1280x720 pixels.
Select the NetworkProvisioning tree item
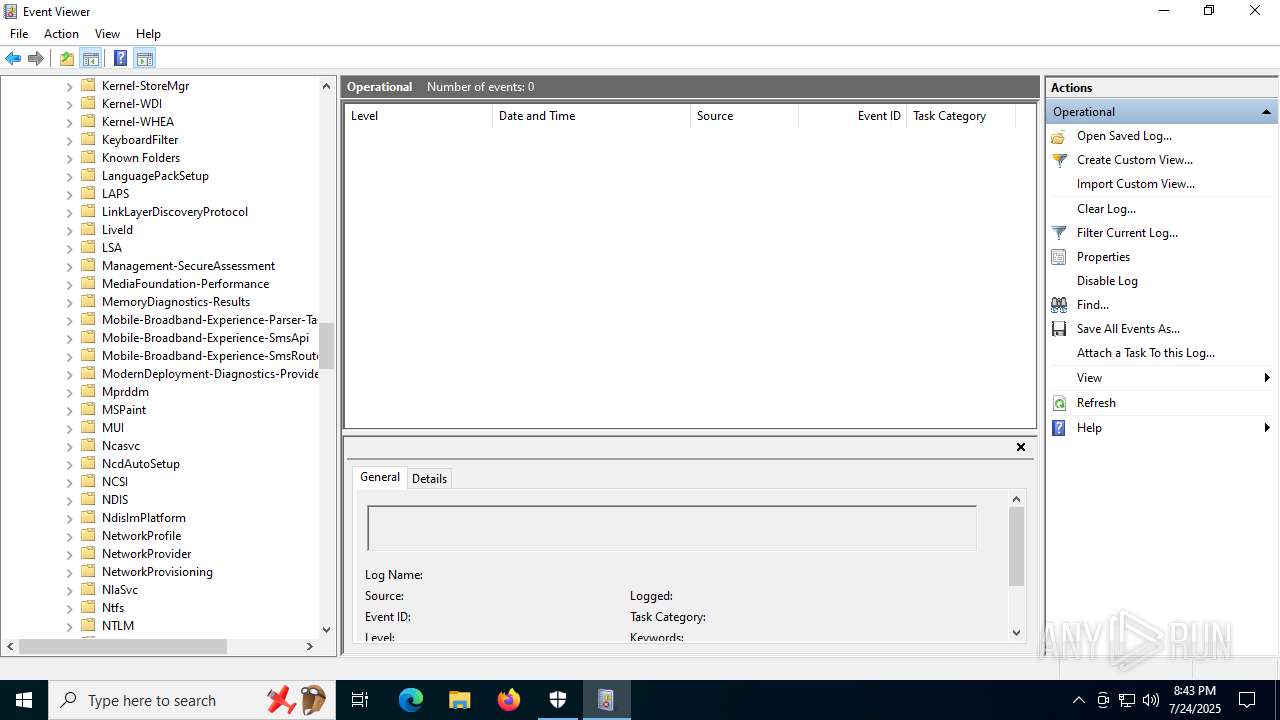pos(157,572)
